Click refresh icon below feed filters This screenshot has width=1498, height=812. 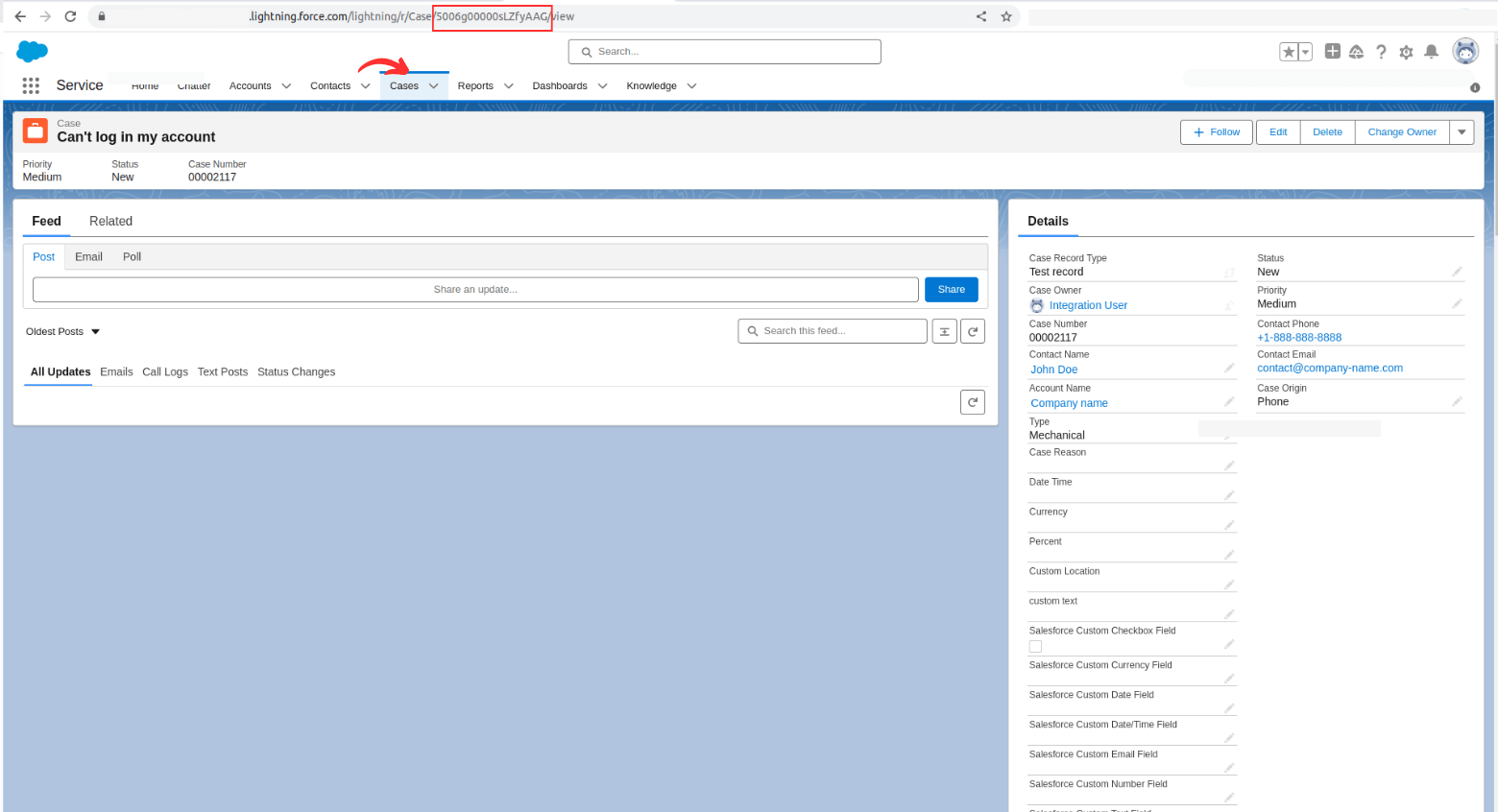[x=973, y=402]
